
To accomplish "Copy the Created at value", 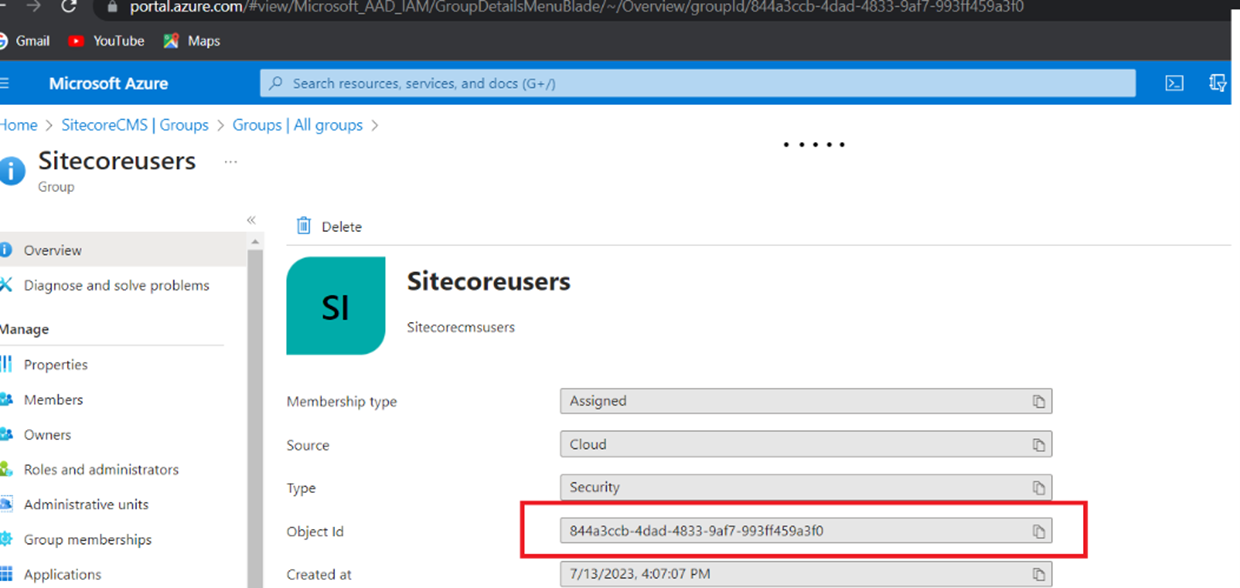I will click(1039, 575).
